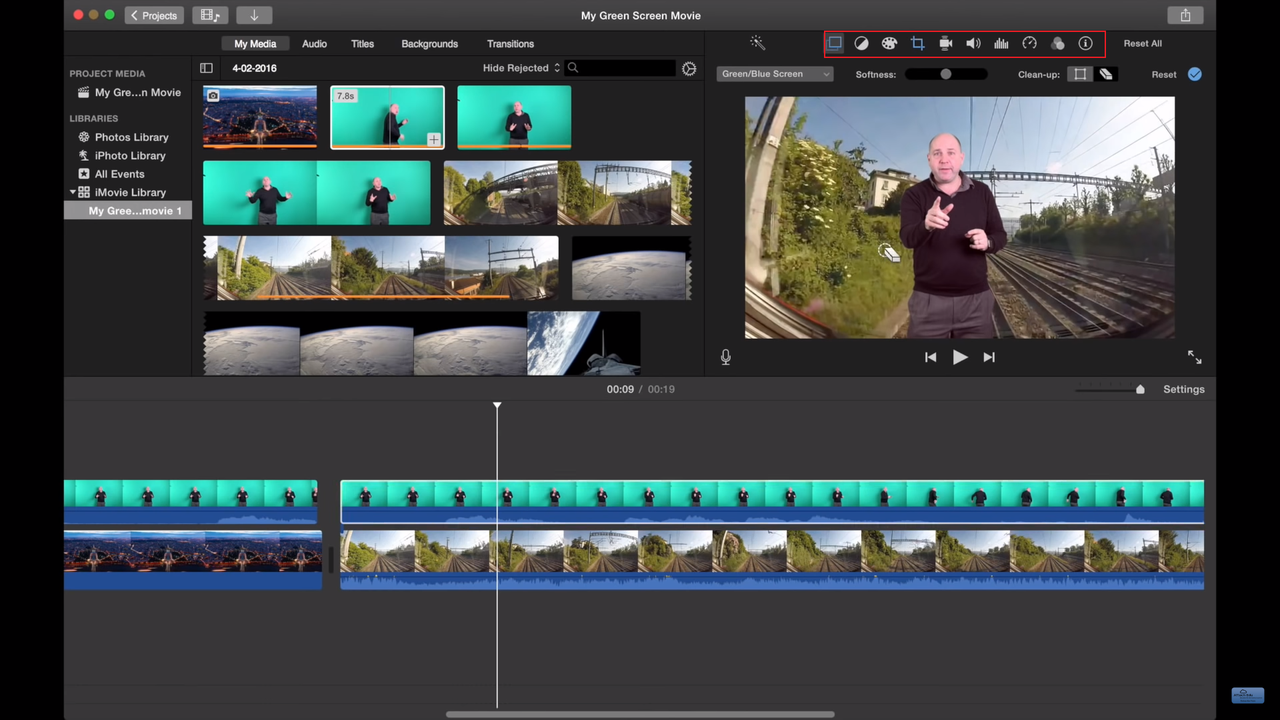The image size is (1280, 720).
Task: Enable the voiceover microphone
Action: point(725,356)
